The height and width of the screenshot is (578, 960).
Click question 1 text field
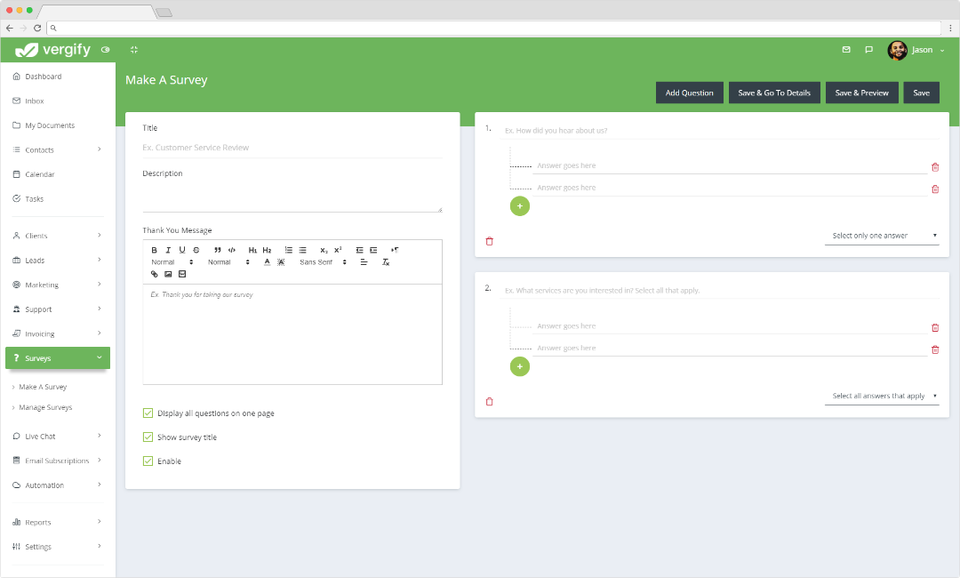tap(721, 130)
